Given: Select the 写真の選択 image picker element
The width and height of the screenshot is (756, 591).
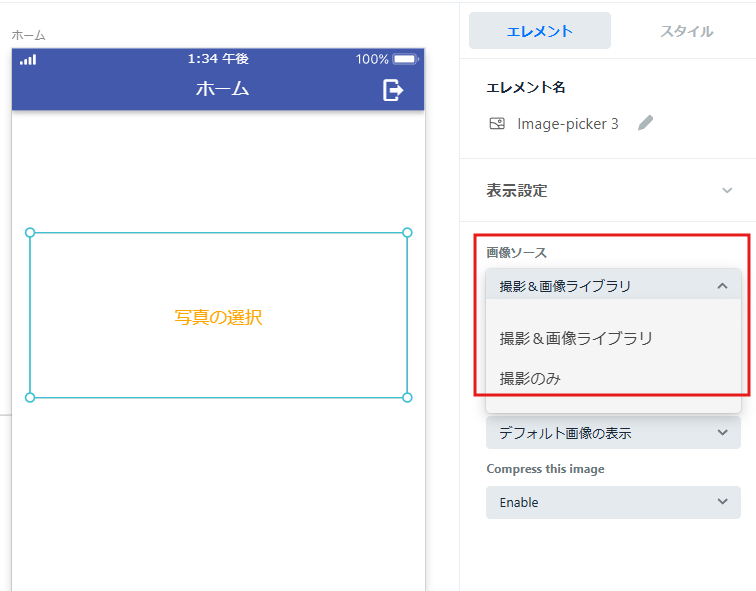Looking at the screenshot, I should coord(218,315).
